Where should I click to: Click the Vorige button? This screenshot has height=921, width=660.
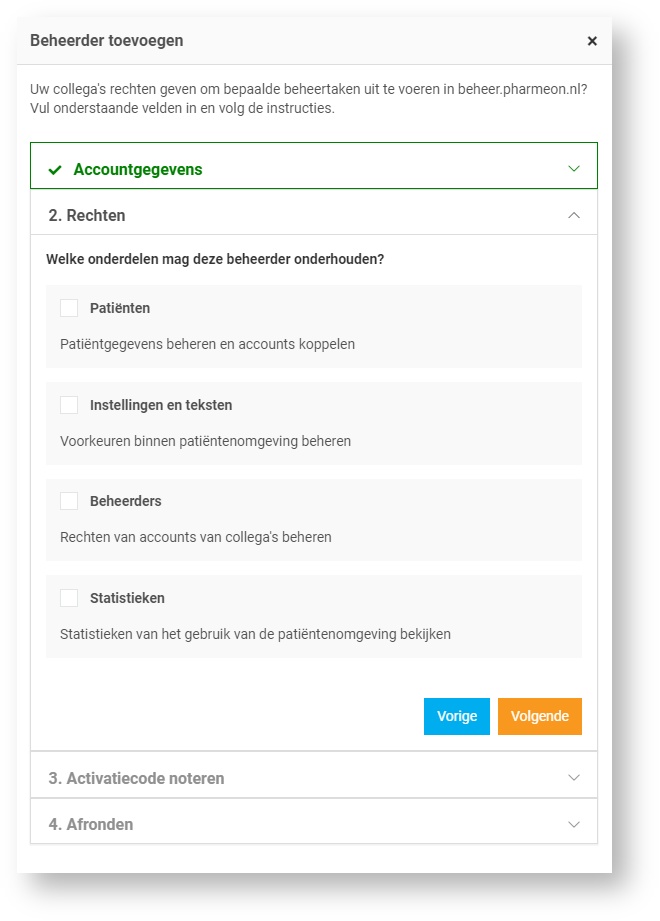(x=457, y=716)
